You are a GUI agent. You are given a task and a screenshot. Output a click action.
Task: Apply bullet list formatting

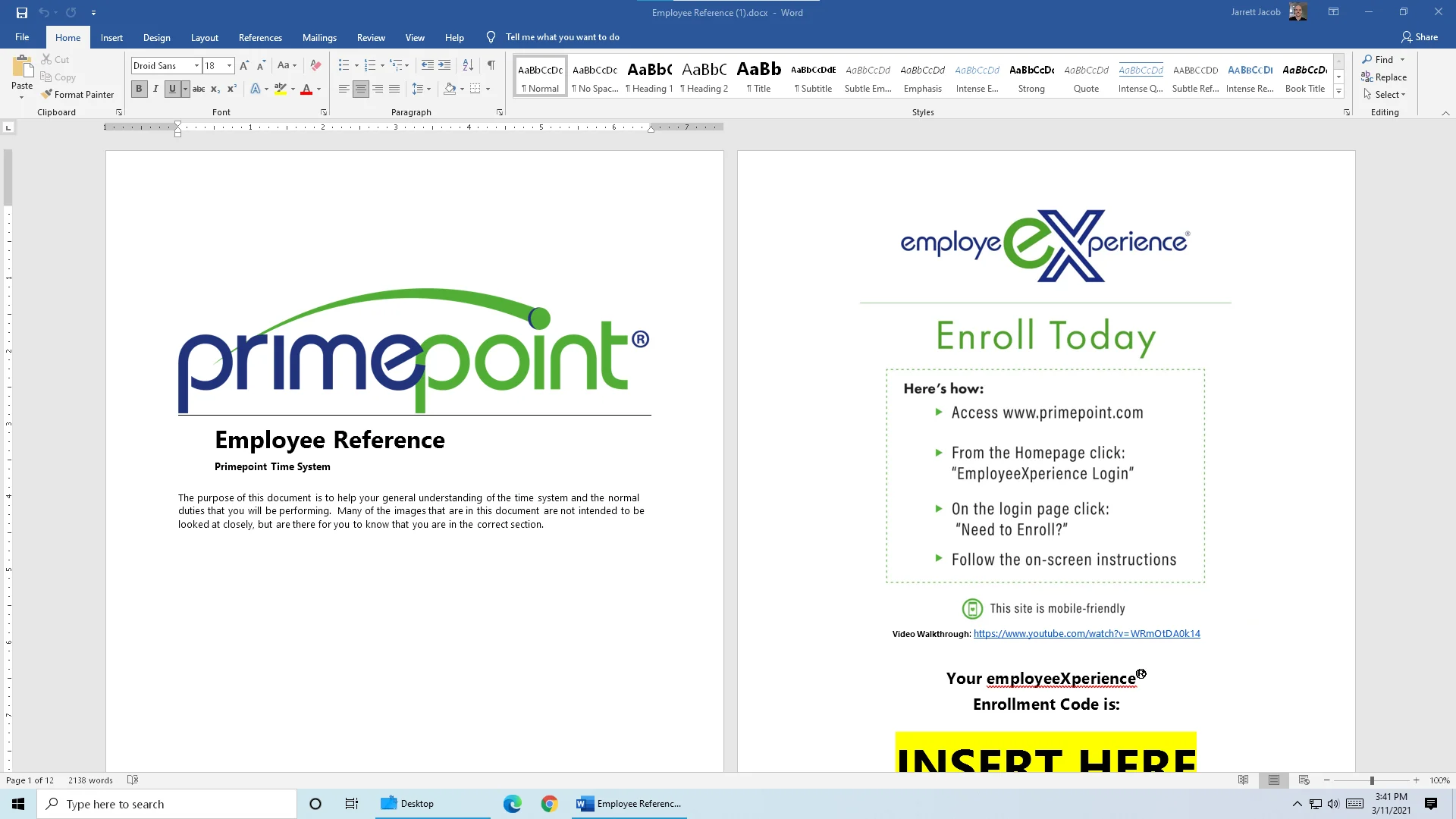[344, 65]
